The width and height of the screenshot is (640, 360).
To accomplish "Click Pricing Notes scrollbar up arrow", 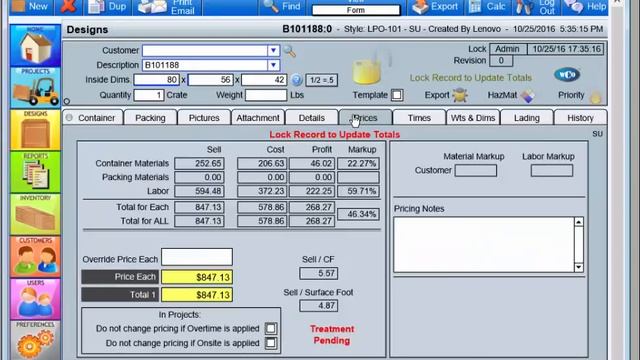I will [x=579, y=222].
